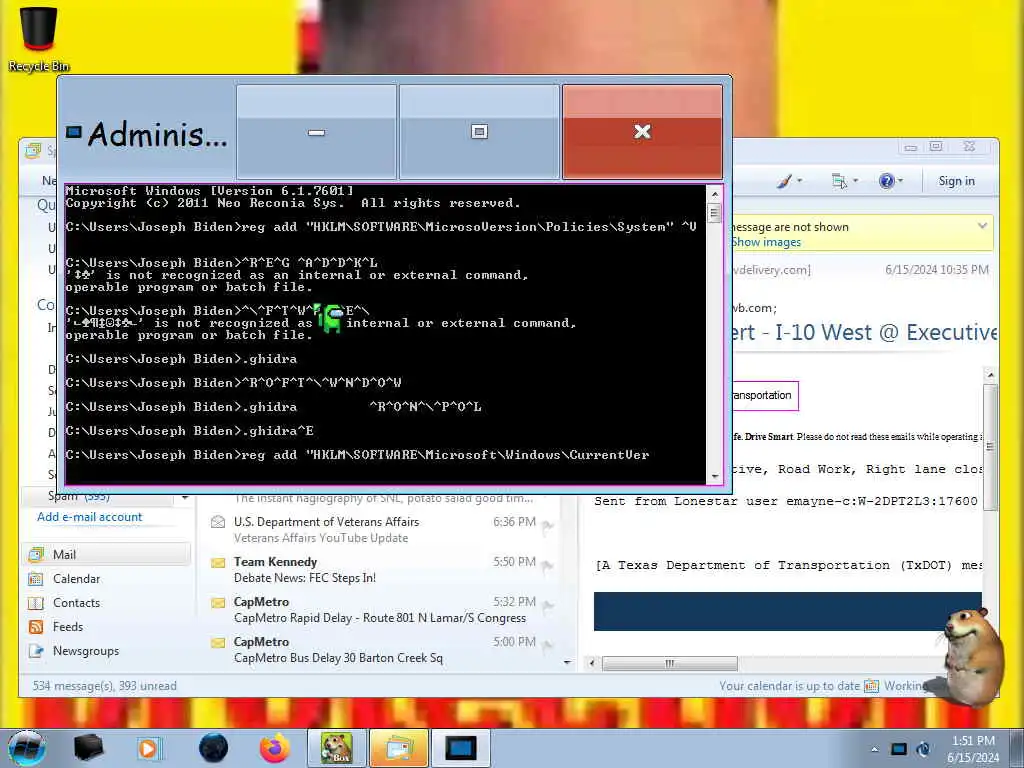Viewport: 1024px width, 768px height.
Task: Click the calendar icon in the status bar
Action: coord(871,686)
